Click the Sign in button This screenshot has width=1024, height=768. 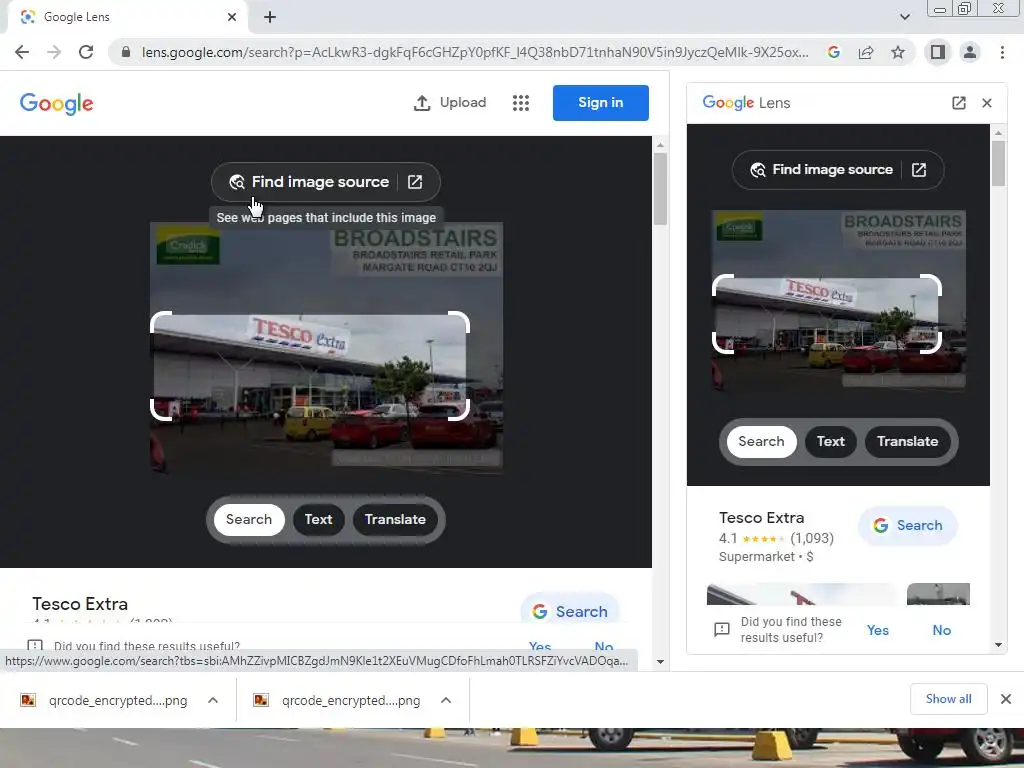(x=600, y=103)
